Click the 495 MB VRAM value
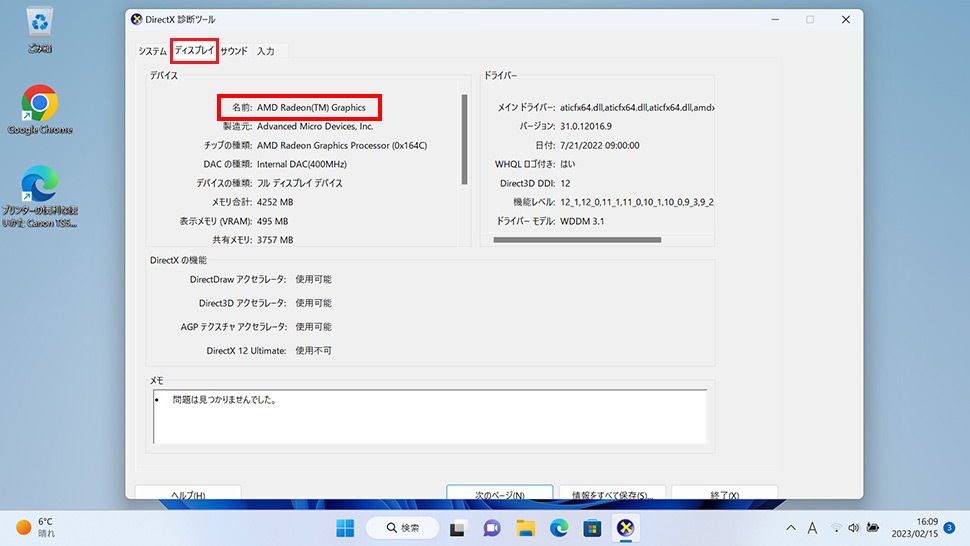The width and height of the screenshot is (970, 546). (272, 221)
